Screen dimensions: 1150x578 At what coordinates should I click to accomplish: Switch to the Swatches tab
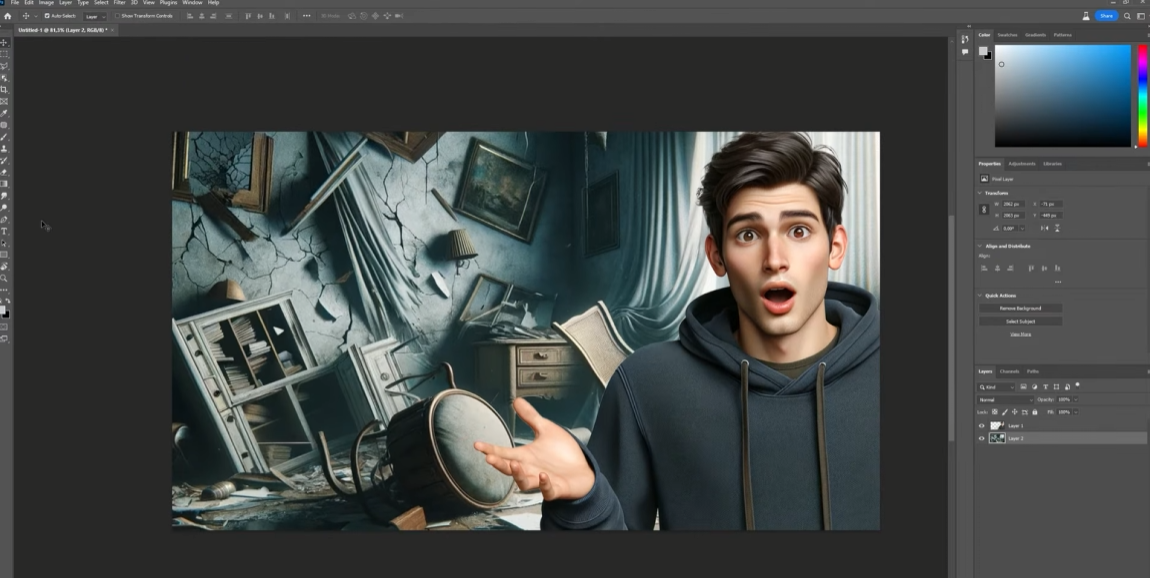[1007, 35]
